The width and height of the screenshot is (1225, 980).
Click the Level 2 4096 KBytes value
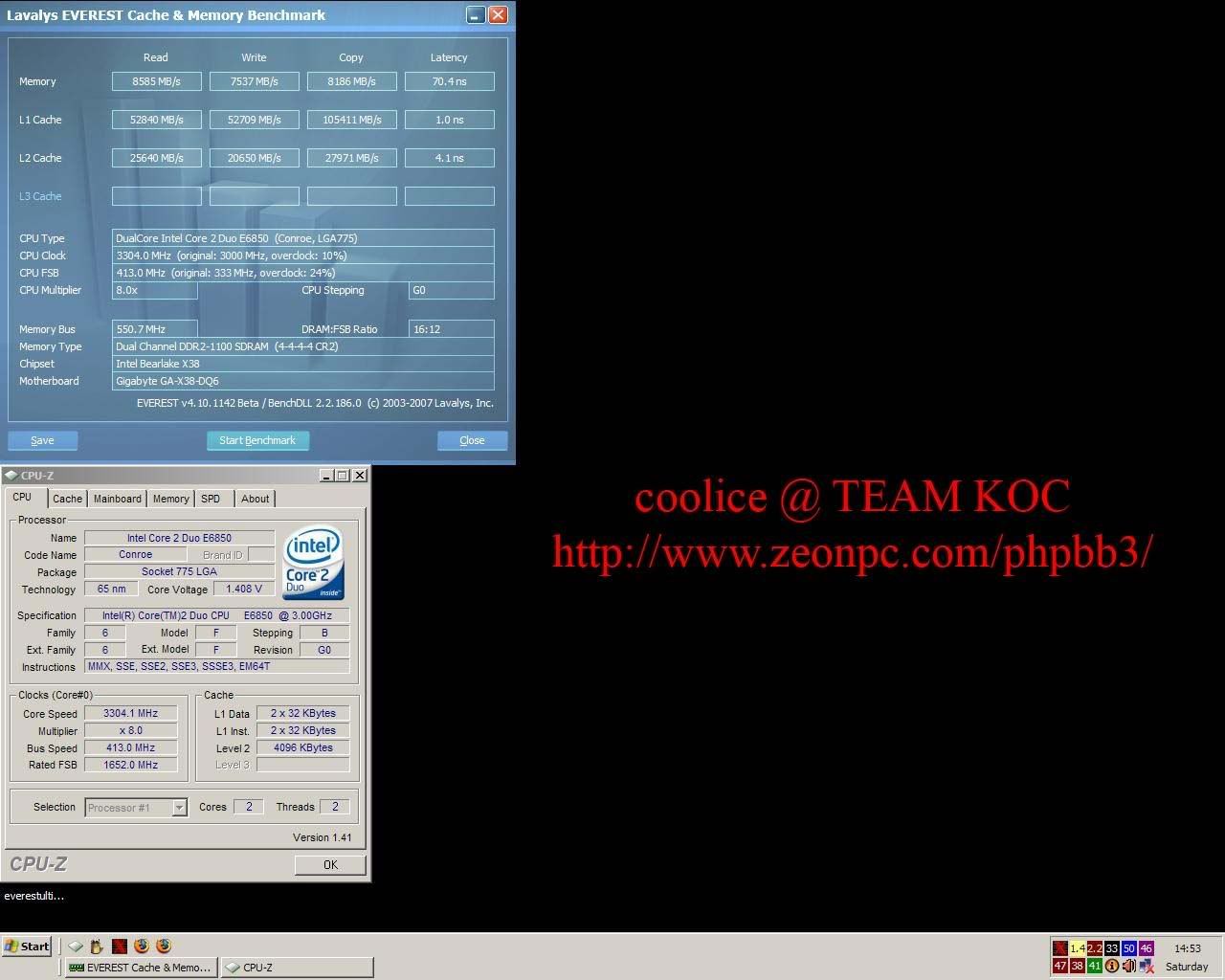pyautogui.click(x=303, y=747)
